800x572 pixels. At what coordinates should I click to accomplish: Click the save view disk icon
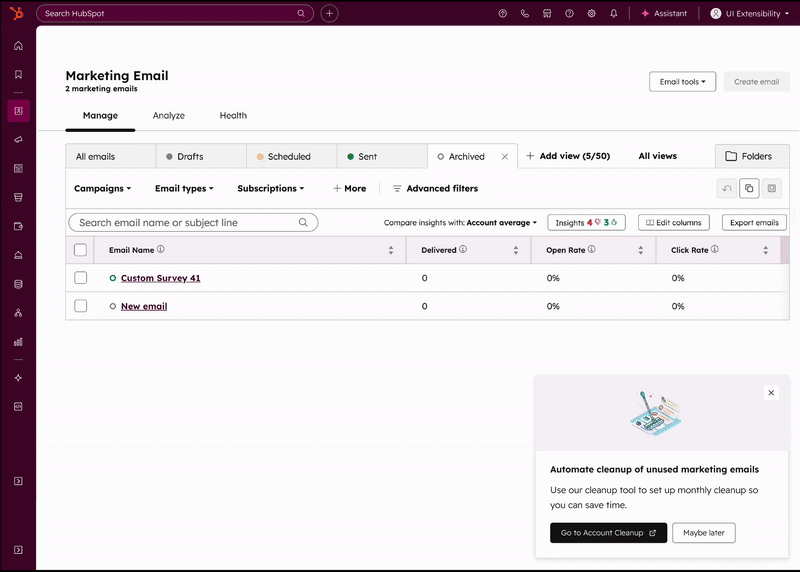coord(771,188)
